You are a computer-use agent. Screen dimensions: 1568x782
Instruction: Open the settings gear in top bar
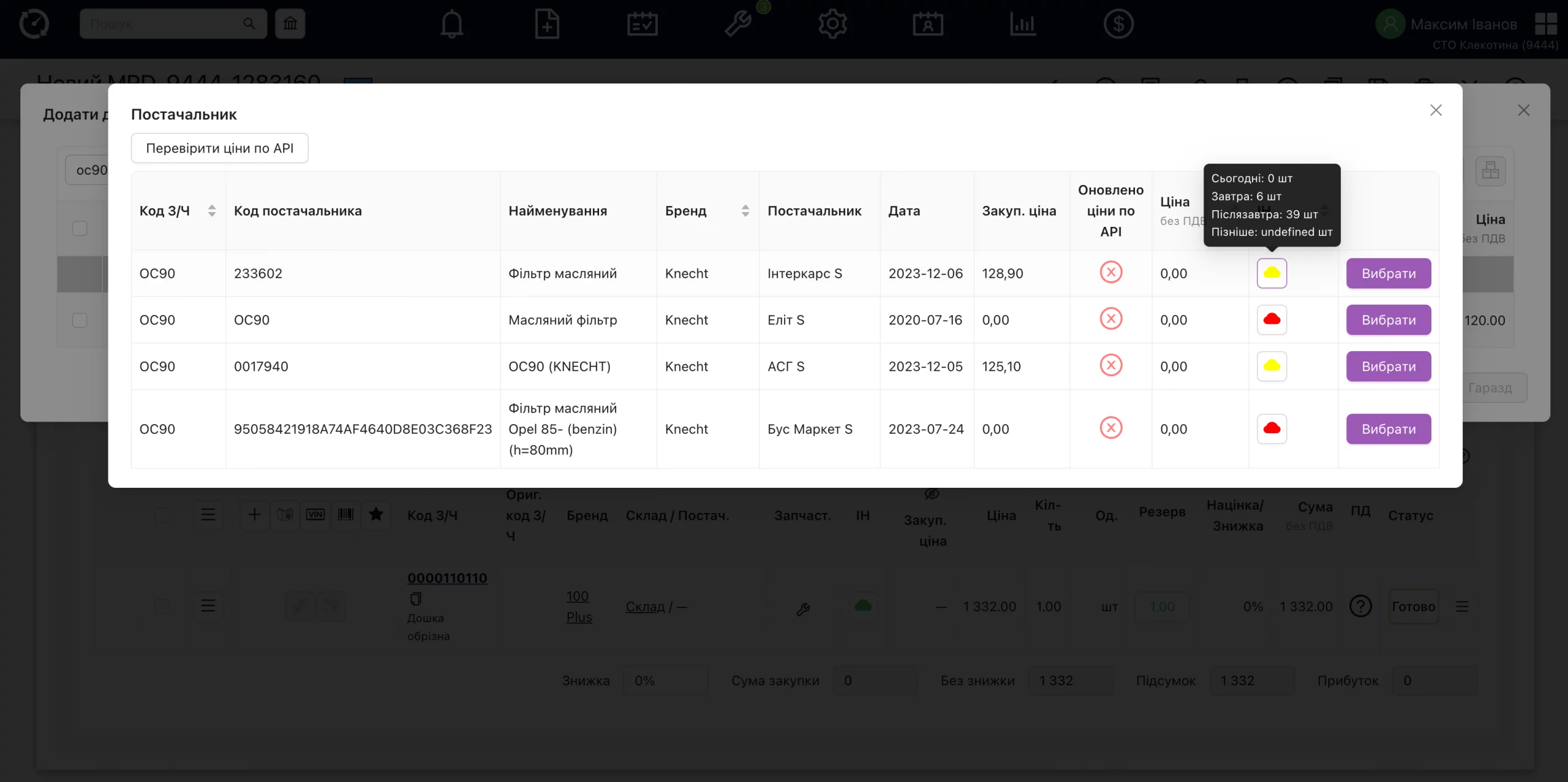point(832,25)
